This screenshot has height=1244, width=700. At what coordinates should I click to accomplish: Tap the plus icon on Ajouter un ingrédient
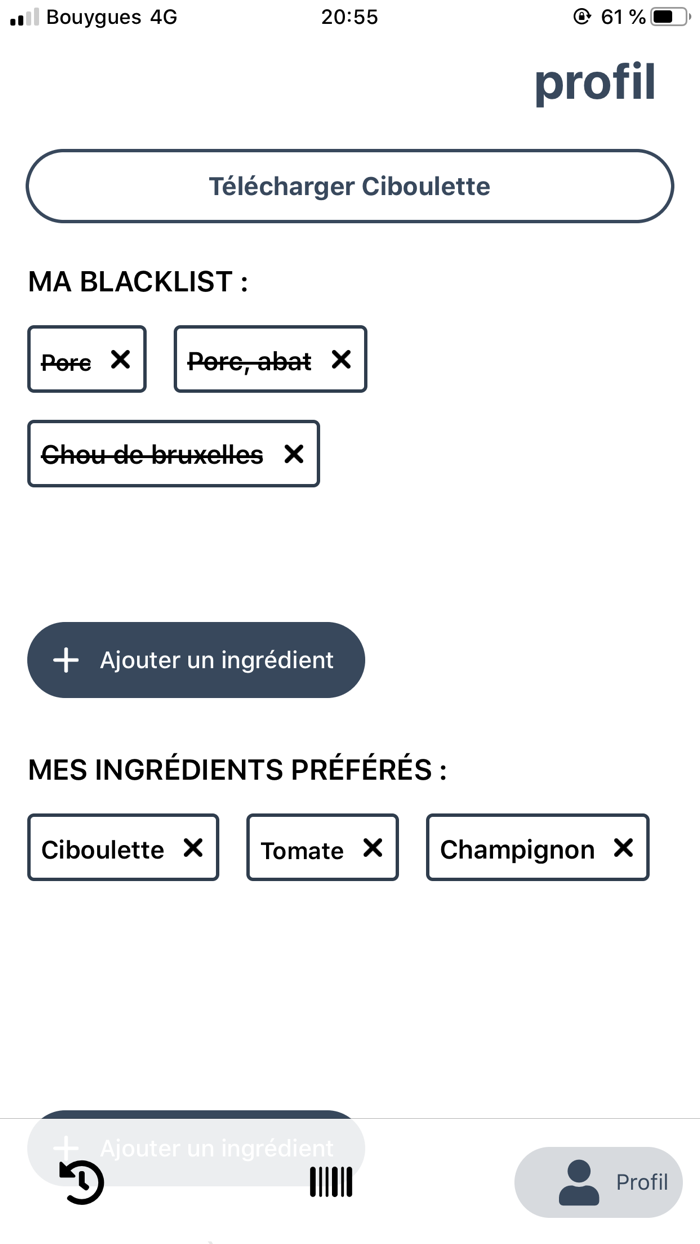[65, 660]
